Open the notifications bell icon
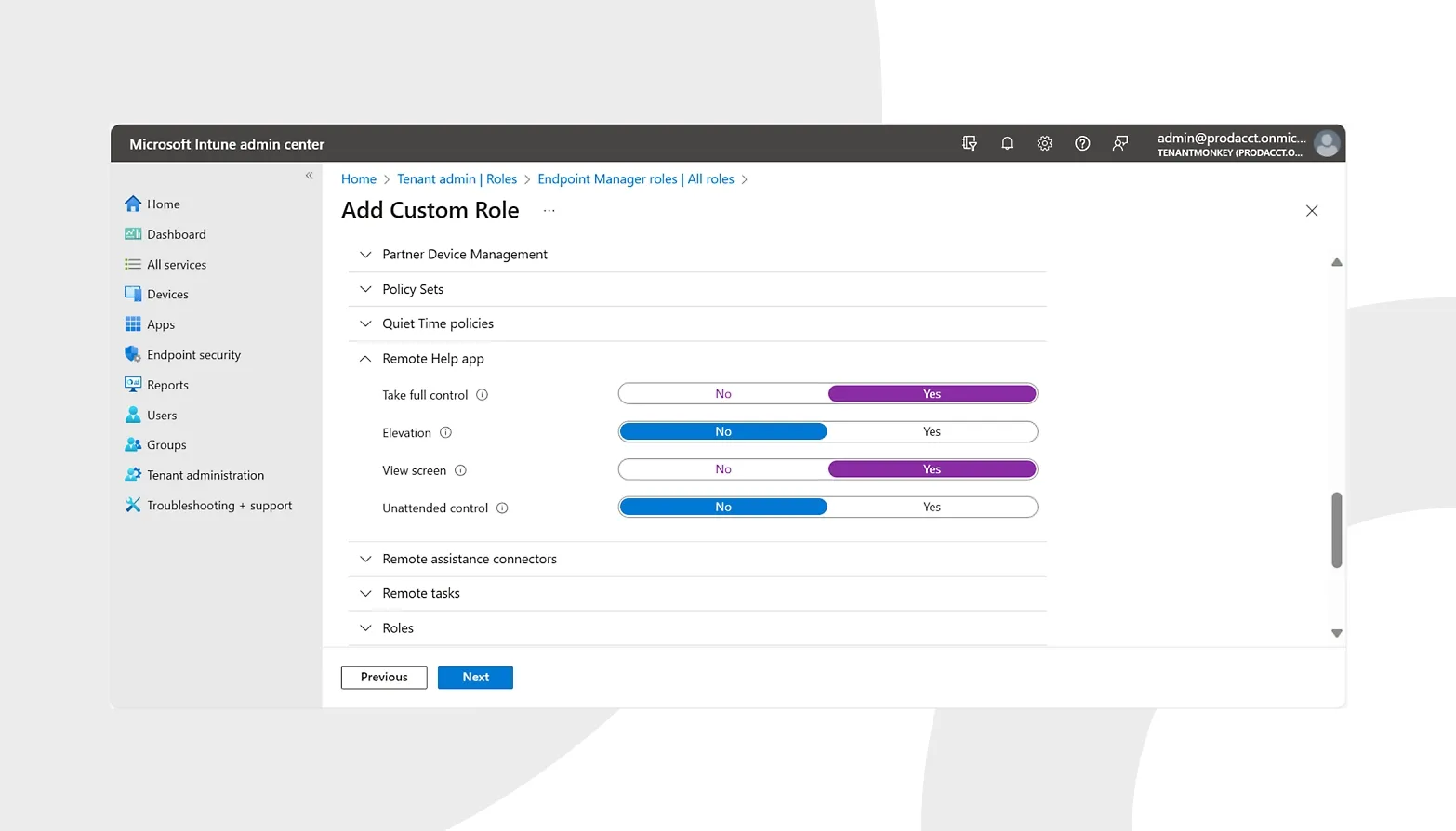1456x831 pixels. pyautogui.click(x=1007, y=143)
